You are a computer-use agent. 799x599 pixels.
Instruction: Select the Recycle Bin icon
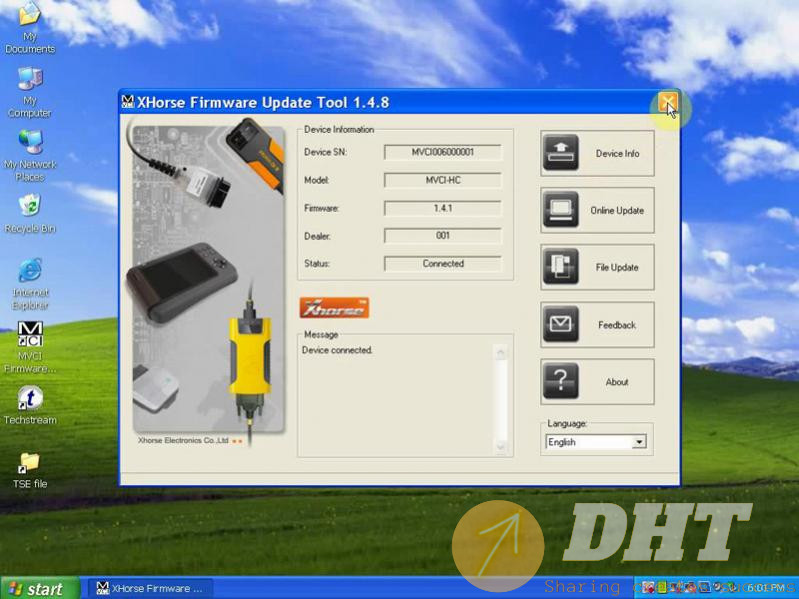pyautogui.click(x=30, y=214)
